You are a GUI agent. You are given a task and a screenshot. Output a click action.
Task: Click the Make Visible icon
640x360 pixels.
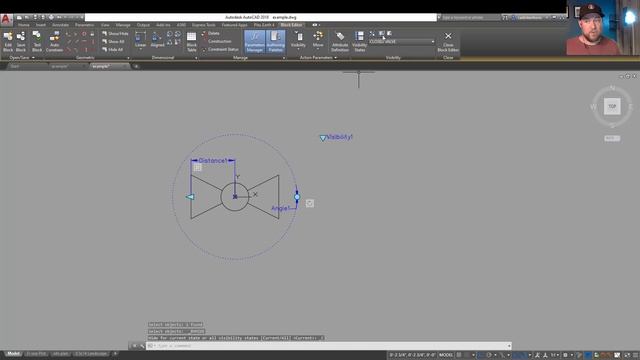(381, 33)
